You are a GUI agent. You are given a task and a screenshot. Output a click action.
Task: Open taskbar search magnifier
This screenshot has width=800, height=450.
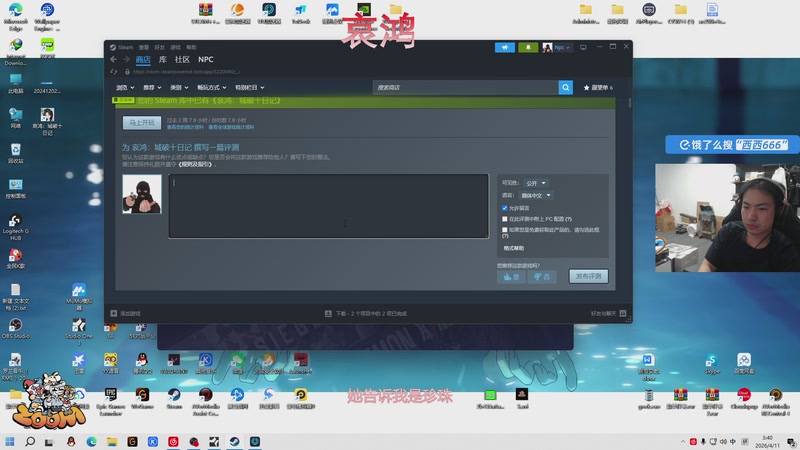[30, 441]
